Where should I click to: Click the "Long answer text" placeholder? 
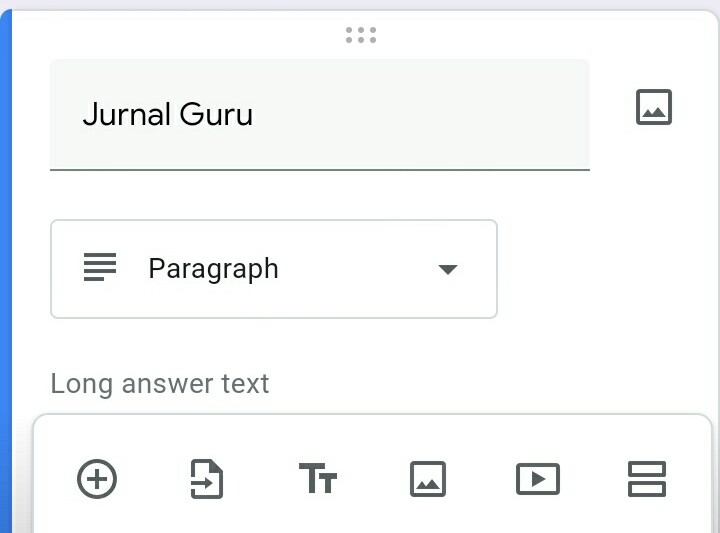160,384
